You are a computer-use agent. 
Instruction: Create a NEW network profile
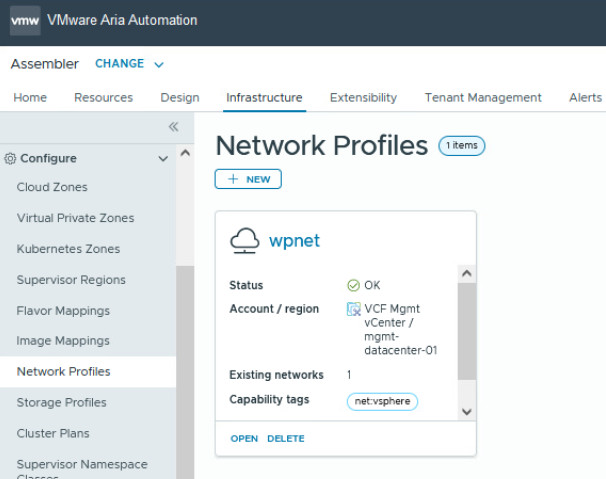[x=248, y=179]
